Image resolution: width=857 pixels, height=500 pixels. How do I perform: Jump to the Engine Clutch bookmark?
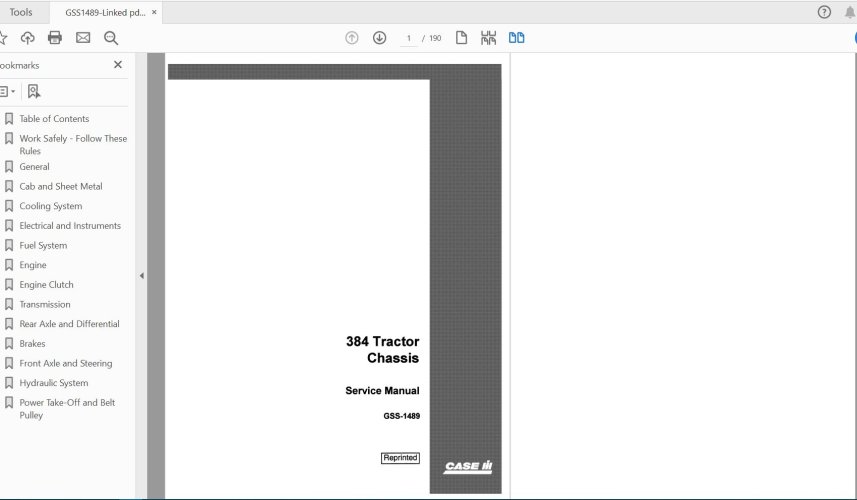click(x=46, y=285)
